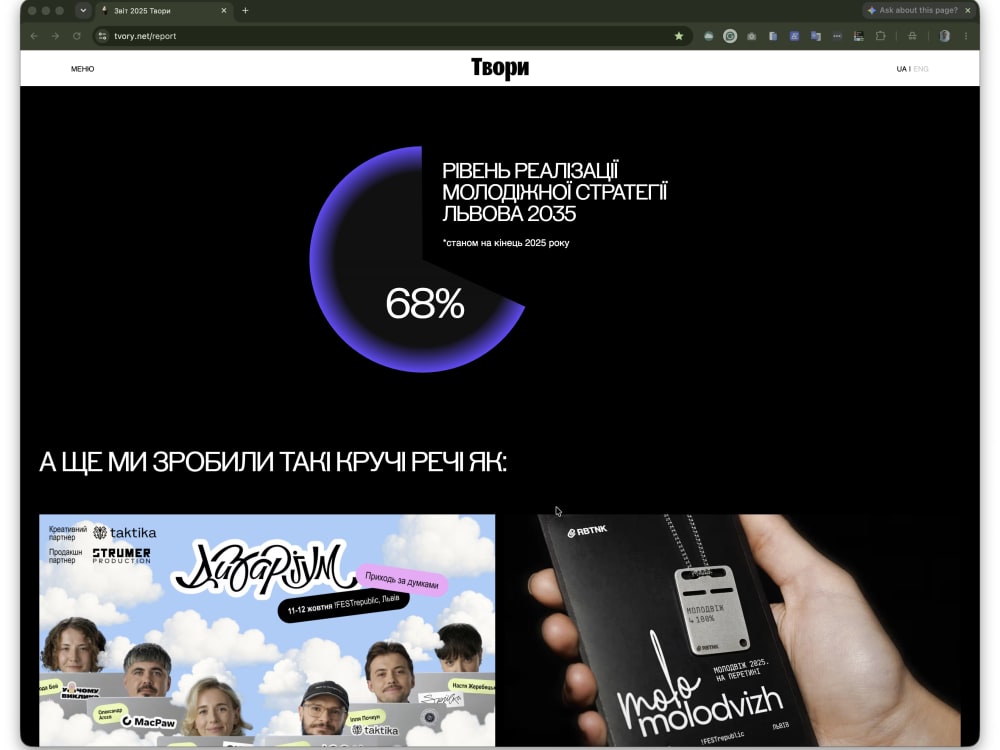
Task: Open the Grammarly extension icon
Action: (x=730, y=36)
